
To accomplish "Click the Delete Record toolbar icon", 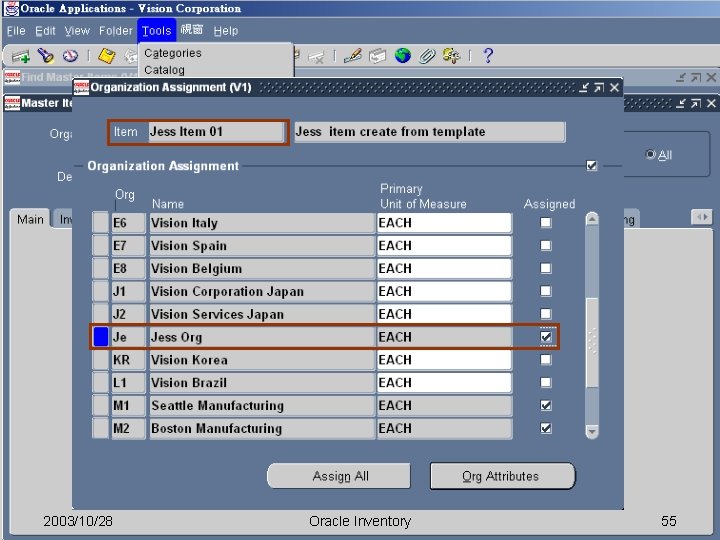I will pos(316,57).
